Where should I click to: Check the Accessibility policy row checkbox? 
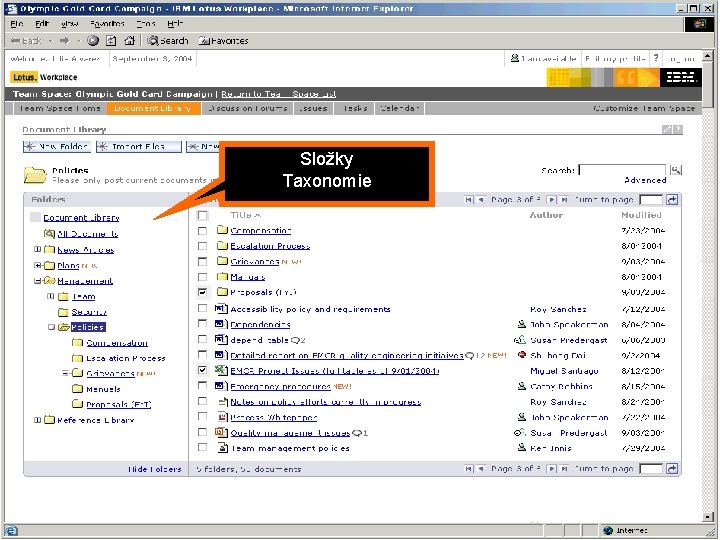tap(202, 308)
